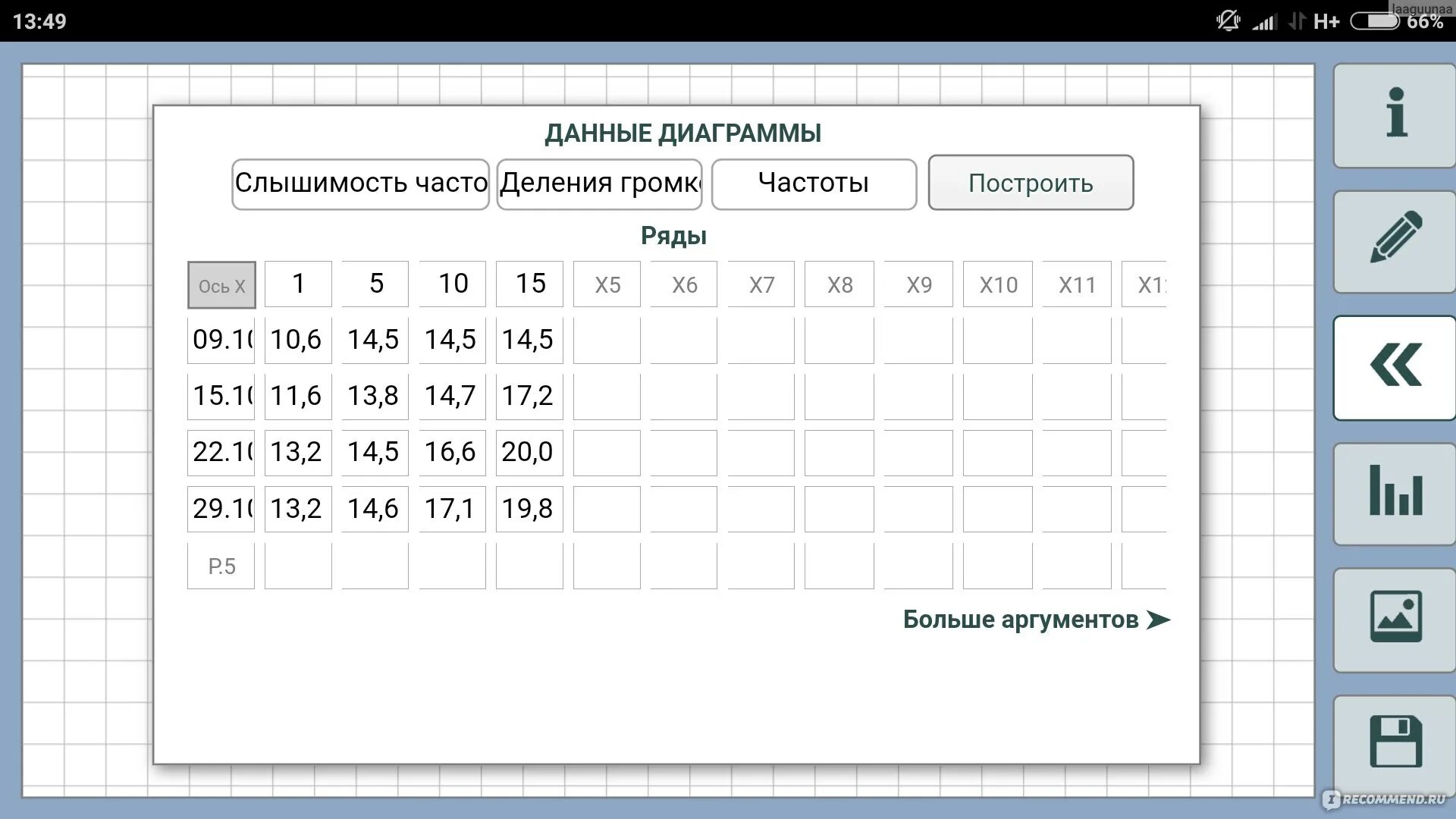Edit X-axis value cell 1
1456x819 pixels.
pyautogui.click(x=298, y=284)
